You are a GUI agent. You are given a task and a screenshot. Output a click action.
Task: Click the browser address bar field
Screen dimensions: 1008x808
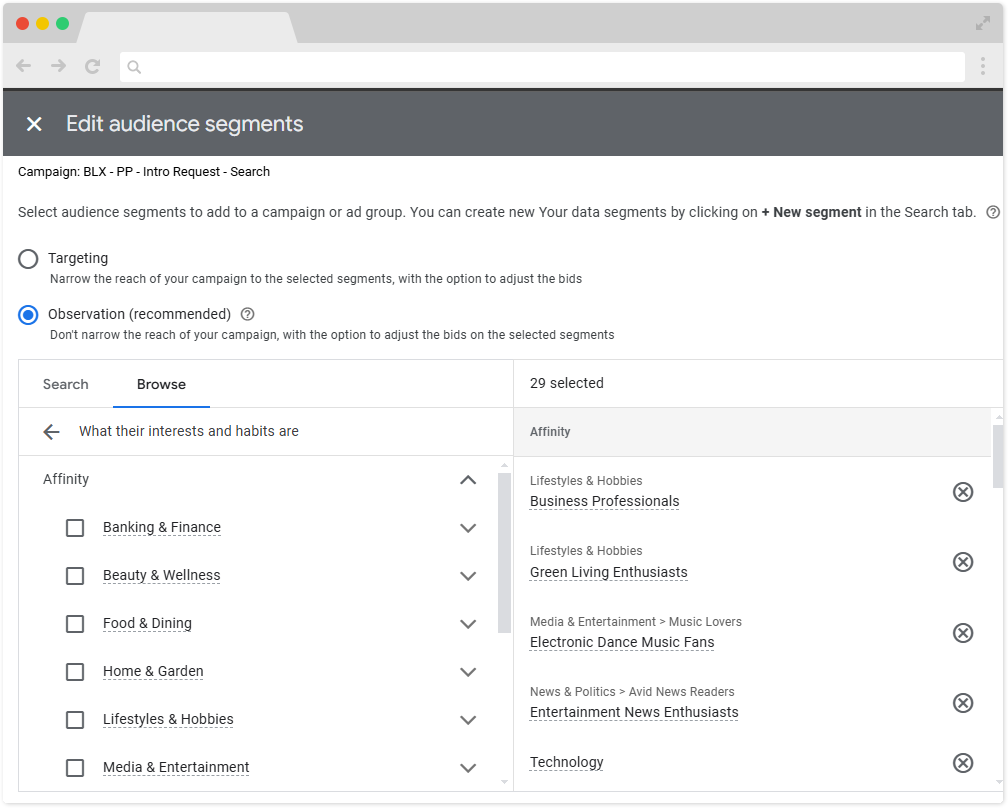542,67
